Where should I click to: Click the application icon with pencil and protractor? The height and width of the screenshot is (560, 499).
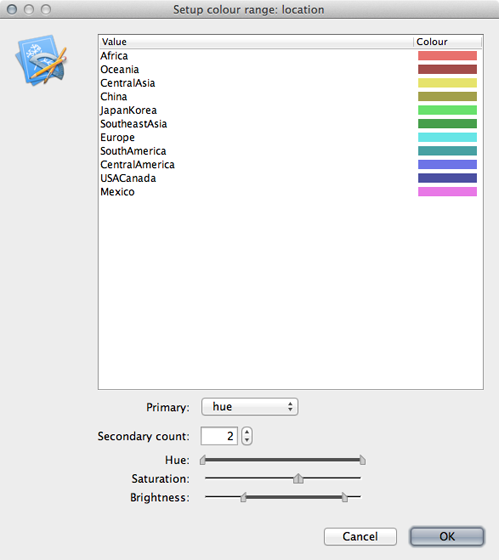click(x=41, y=60)
